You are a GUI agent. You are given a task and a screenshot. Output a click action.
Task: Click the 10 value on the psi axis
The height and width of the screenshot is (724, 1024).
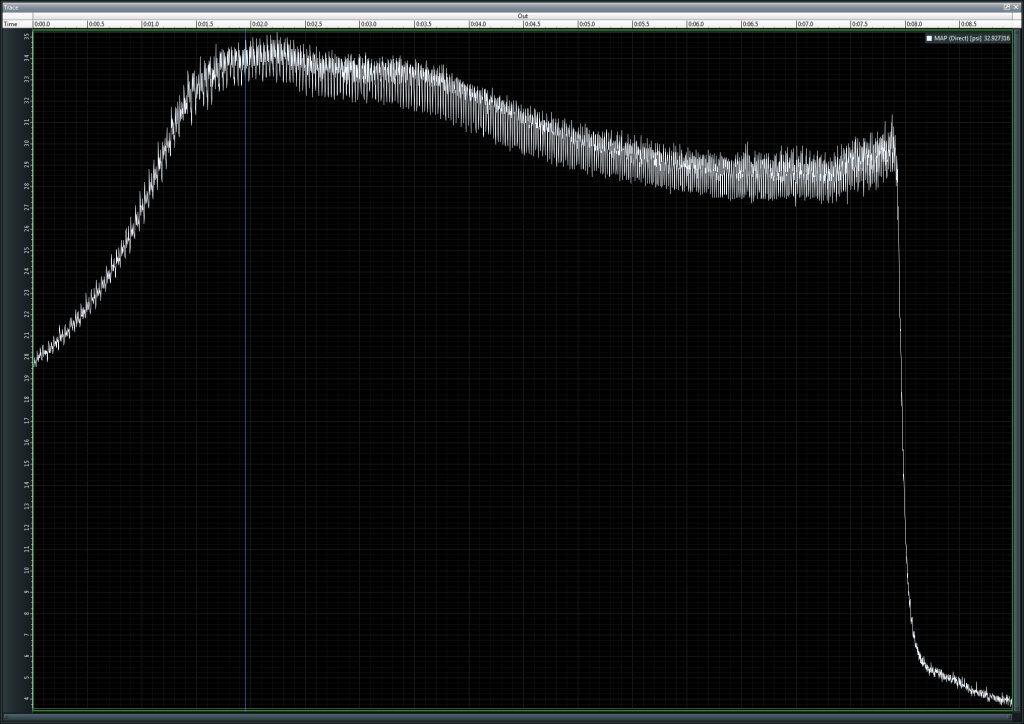27,570
